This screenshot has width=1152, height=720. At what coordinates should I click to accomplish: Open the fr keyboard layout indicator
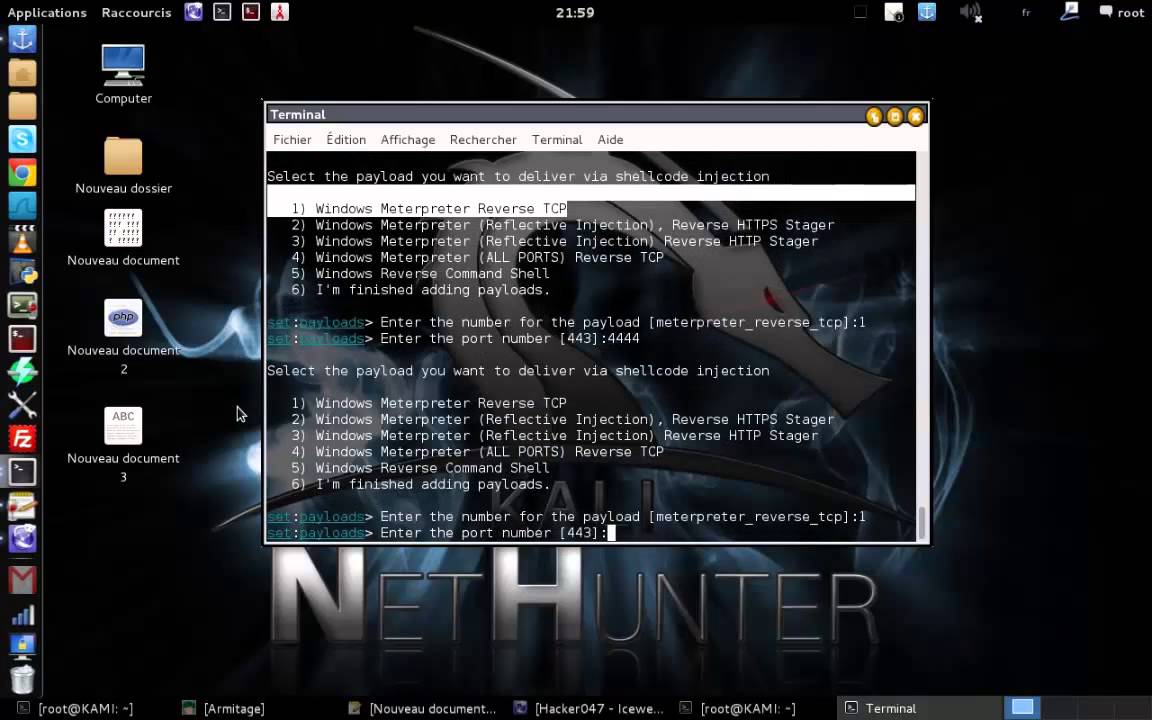(x=1026, y=12)
